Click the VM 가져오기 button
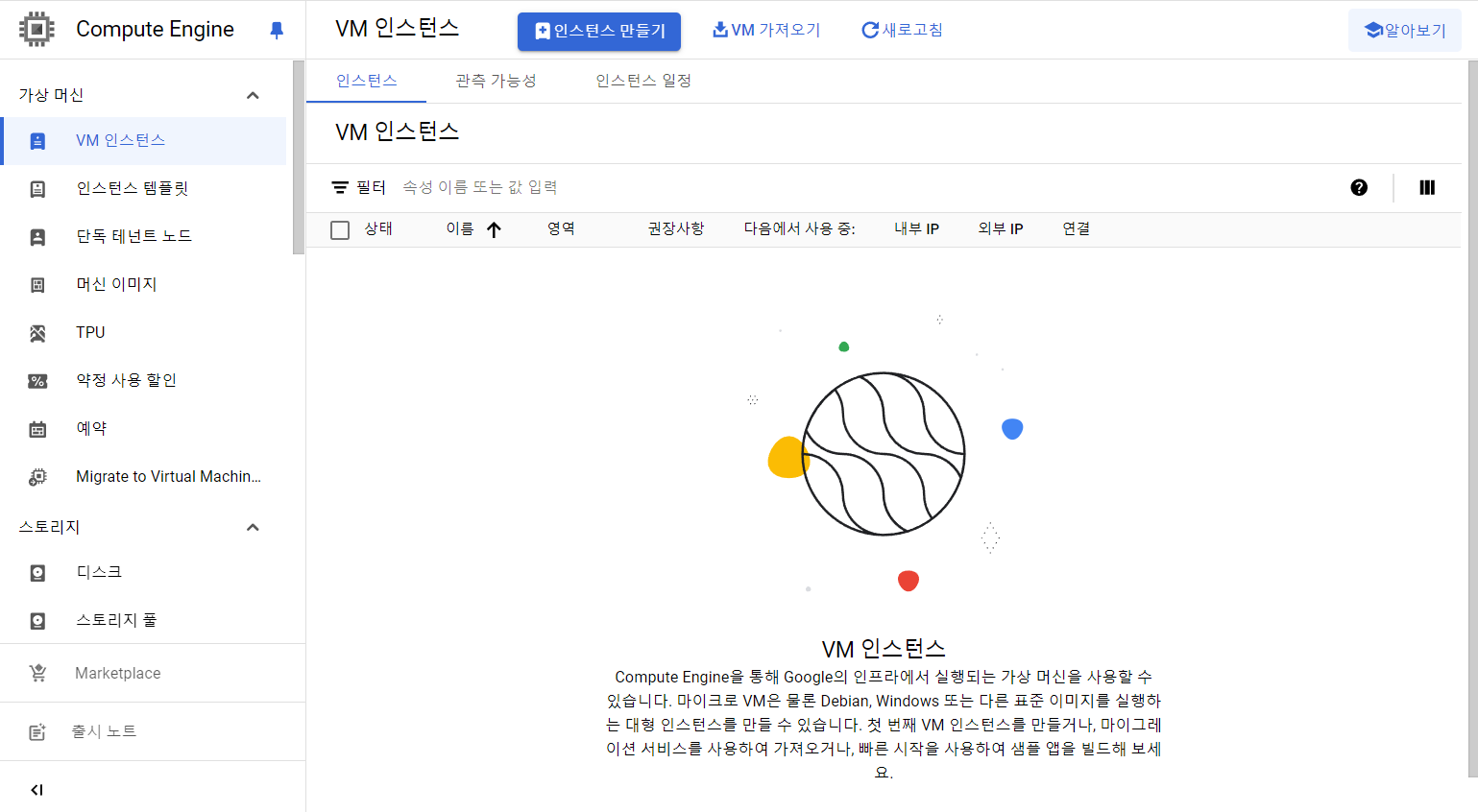Viewport: 1478px width, 812px height. (766, 31)
